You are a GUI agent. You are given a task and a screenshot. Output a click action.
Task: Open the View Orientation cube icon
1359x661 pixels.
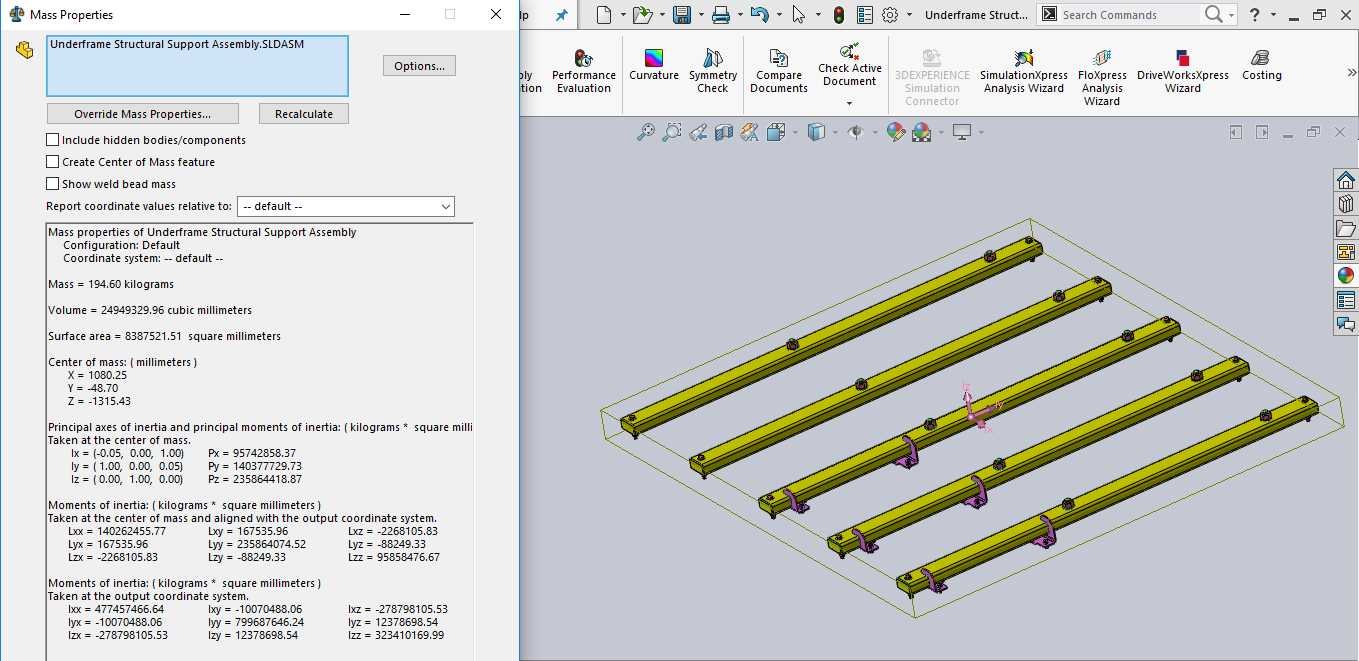tap(776, 132)
